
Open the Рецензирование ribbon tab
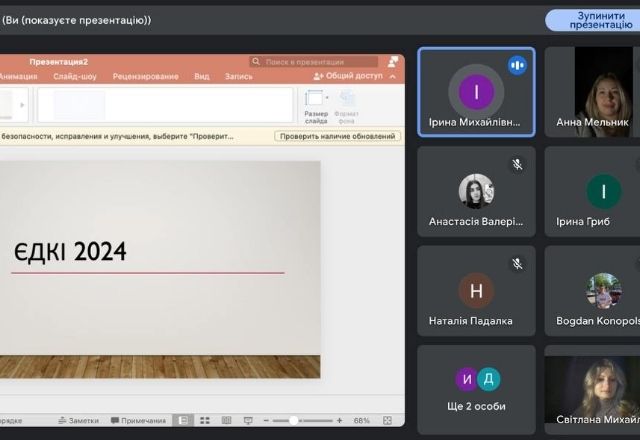coord(146,76)
